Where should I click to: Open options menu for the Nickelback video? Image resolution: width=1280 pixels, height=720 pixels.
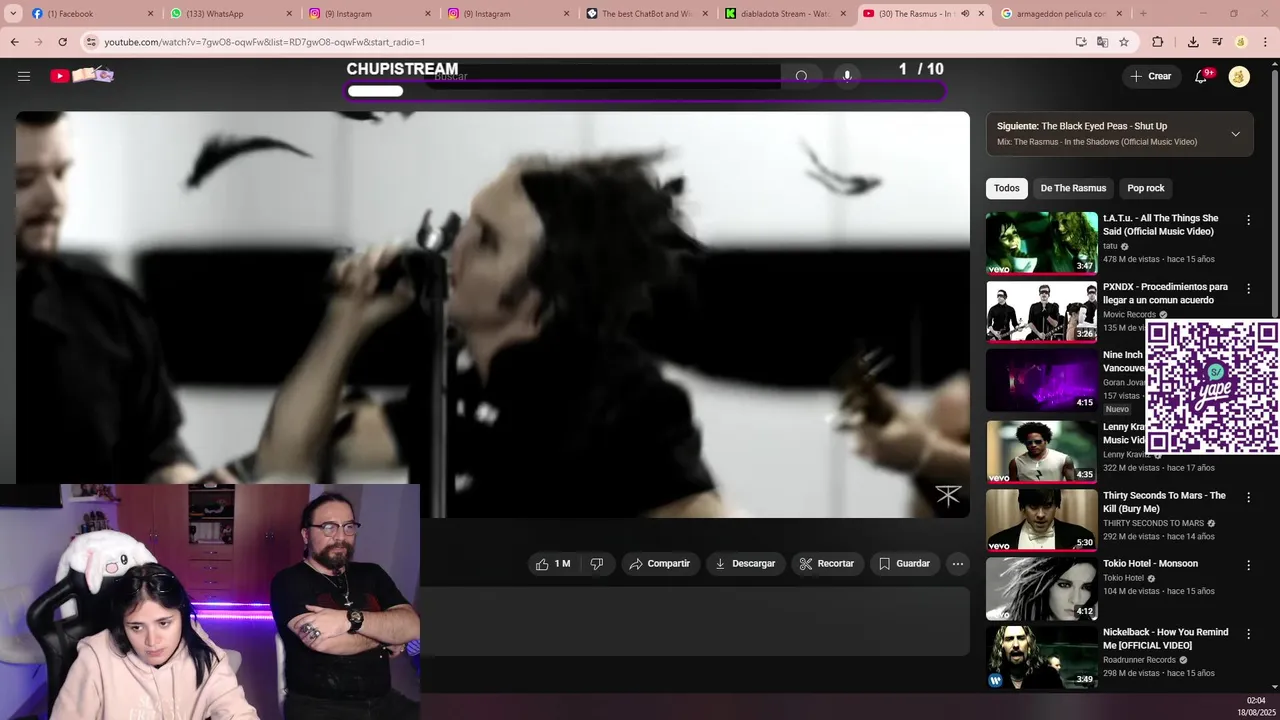(x=1248, y=634)
